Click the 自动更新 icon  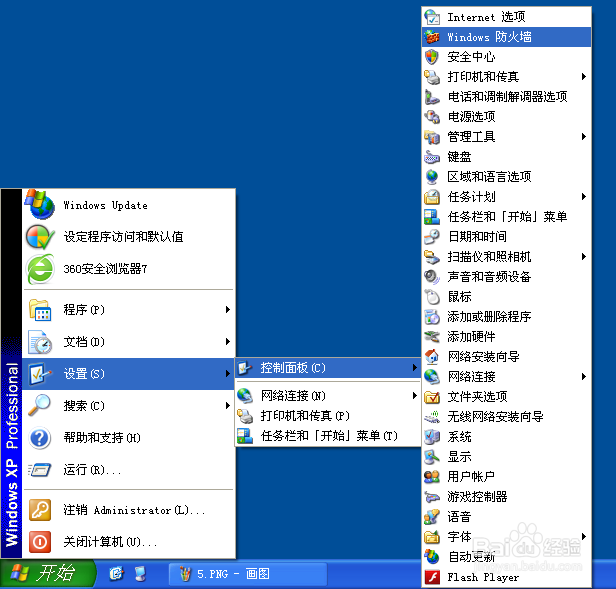point(432,557)
